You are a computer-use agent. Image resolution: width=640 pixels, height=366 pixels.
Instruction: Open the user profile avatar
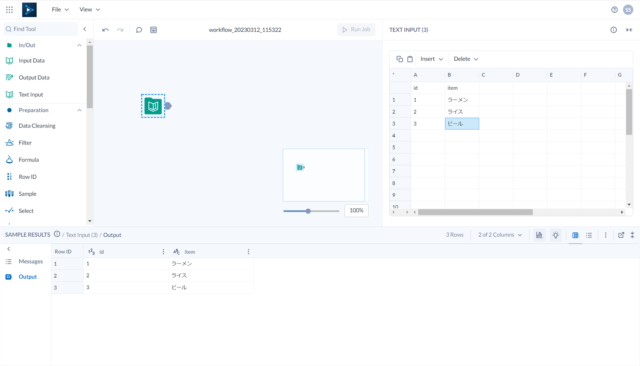pyautogui.click(x=628, y=10)
